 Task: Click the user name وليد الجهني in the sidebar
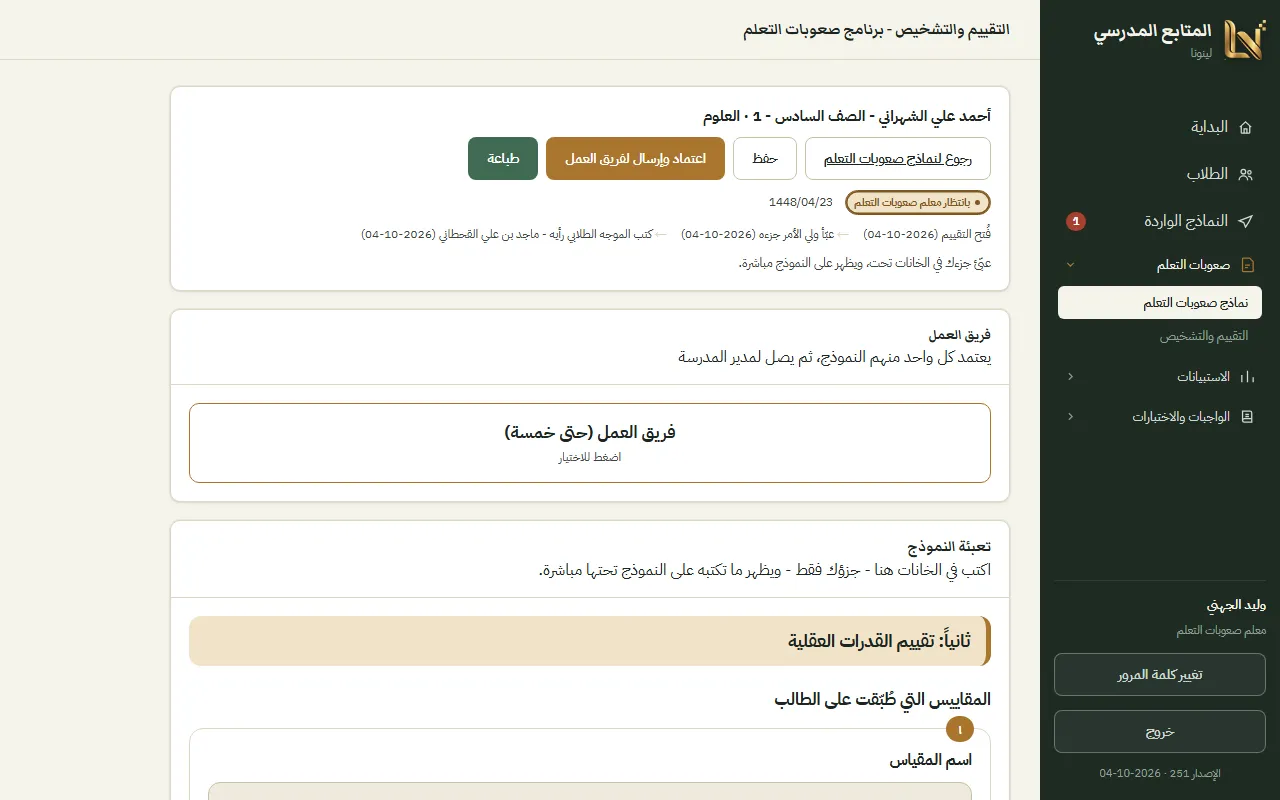coord(1236,605)
